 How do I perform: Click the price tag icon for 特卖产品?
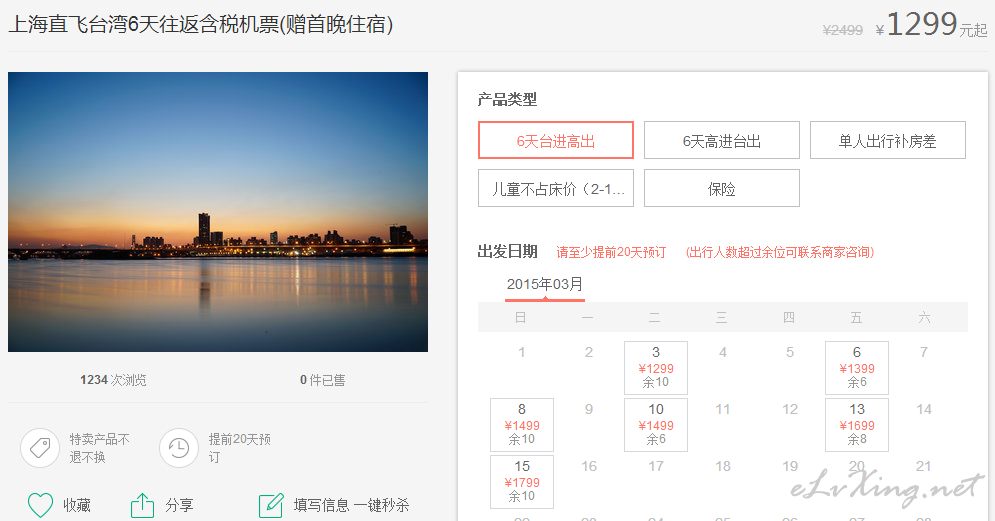coord(40,448)
